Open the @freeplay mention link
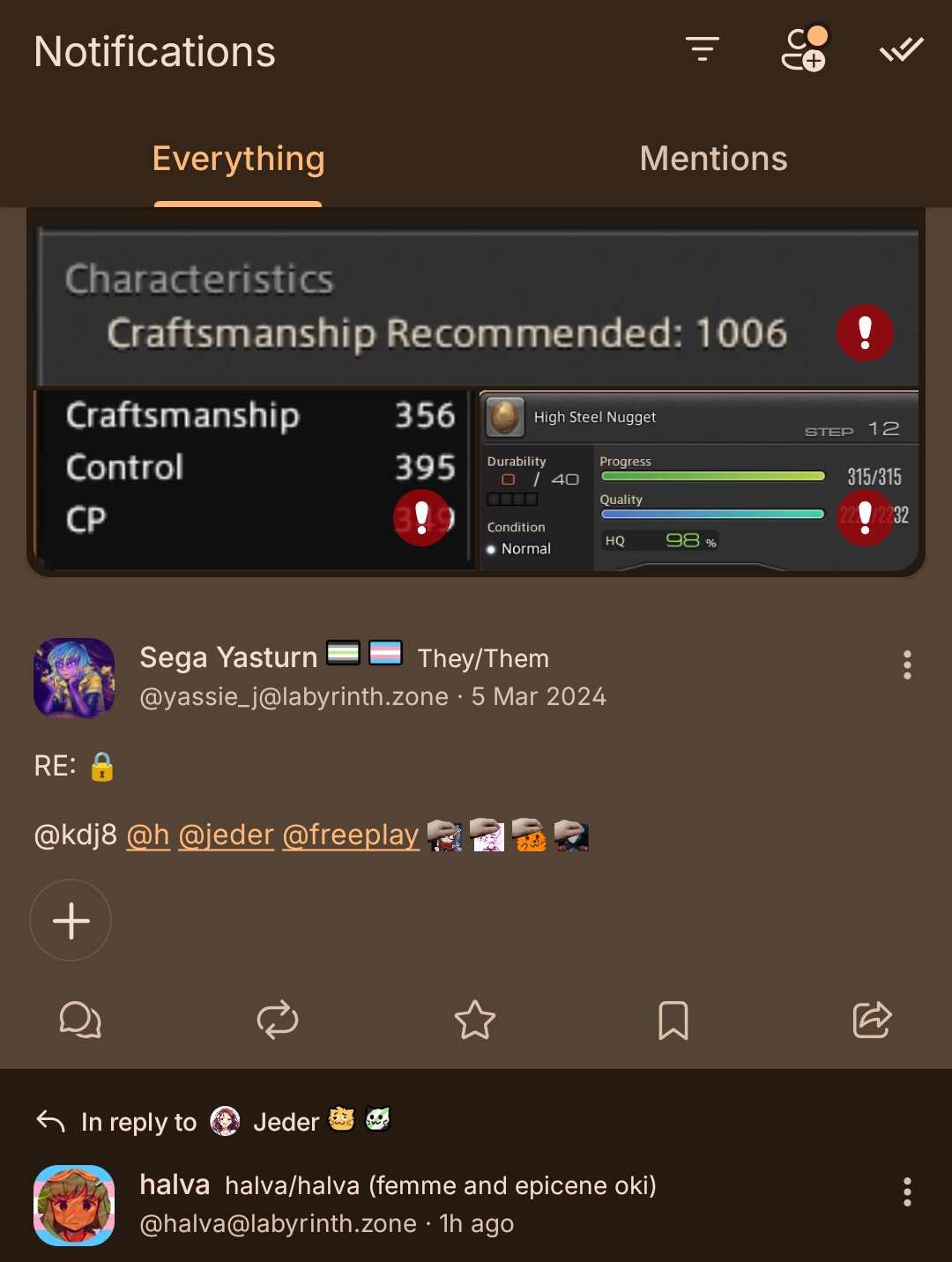The image size is (952, 1262). 351,834
